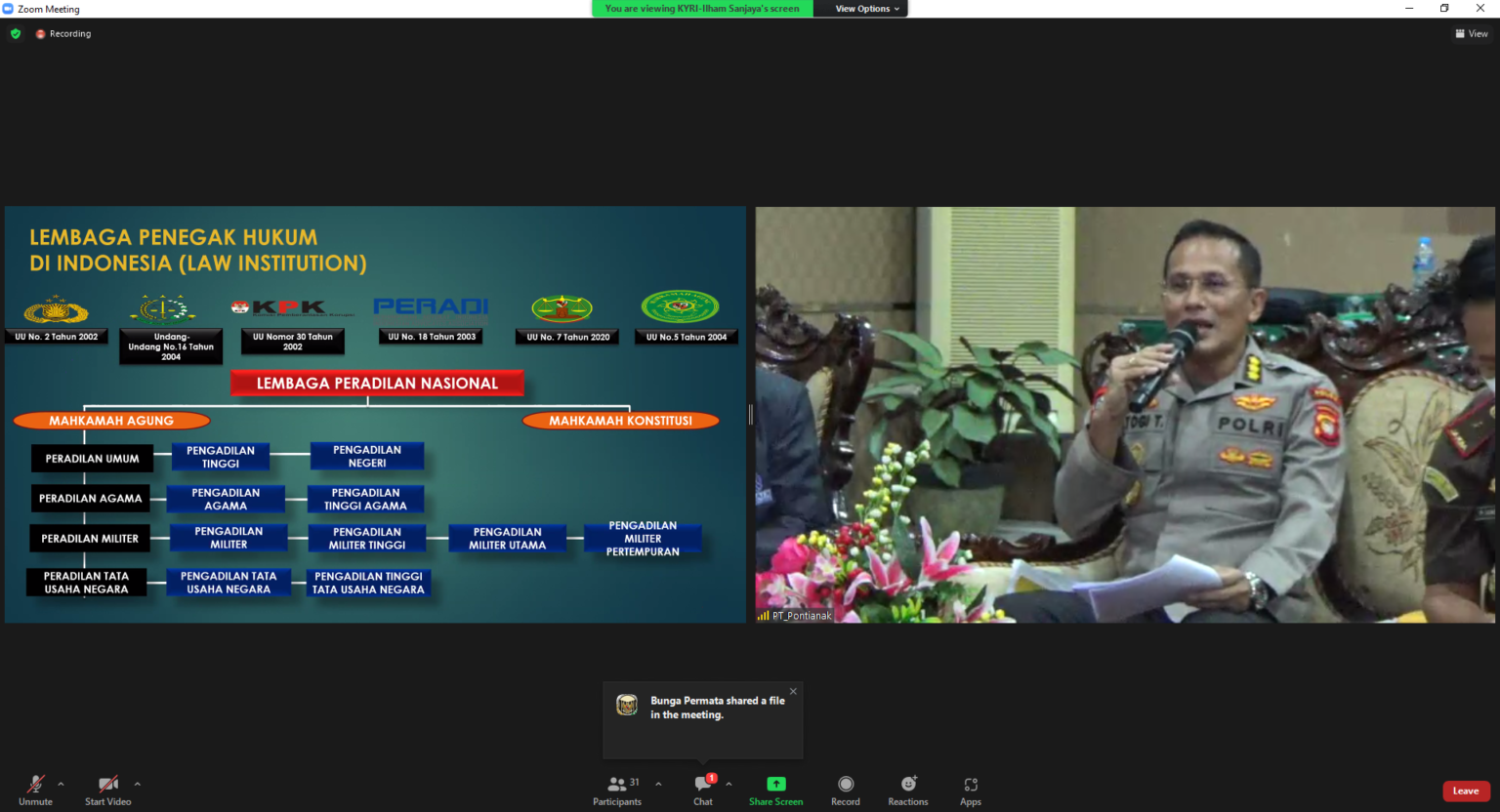The width and height of the screenshot is (1500, 812).
Task: Start recording with Record button
Action: click(846, 790)
